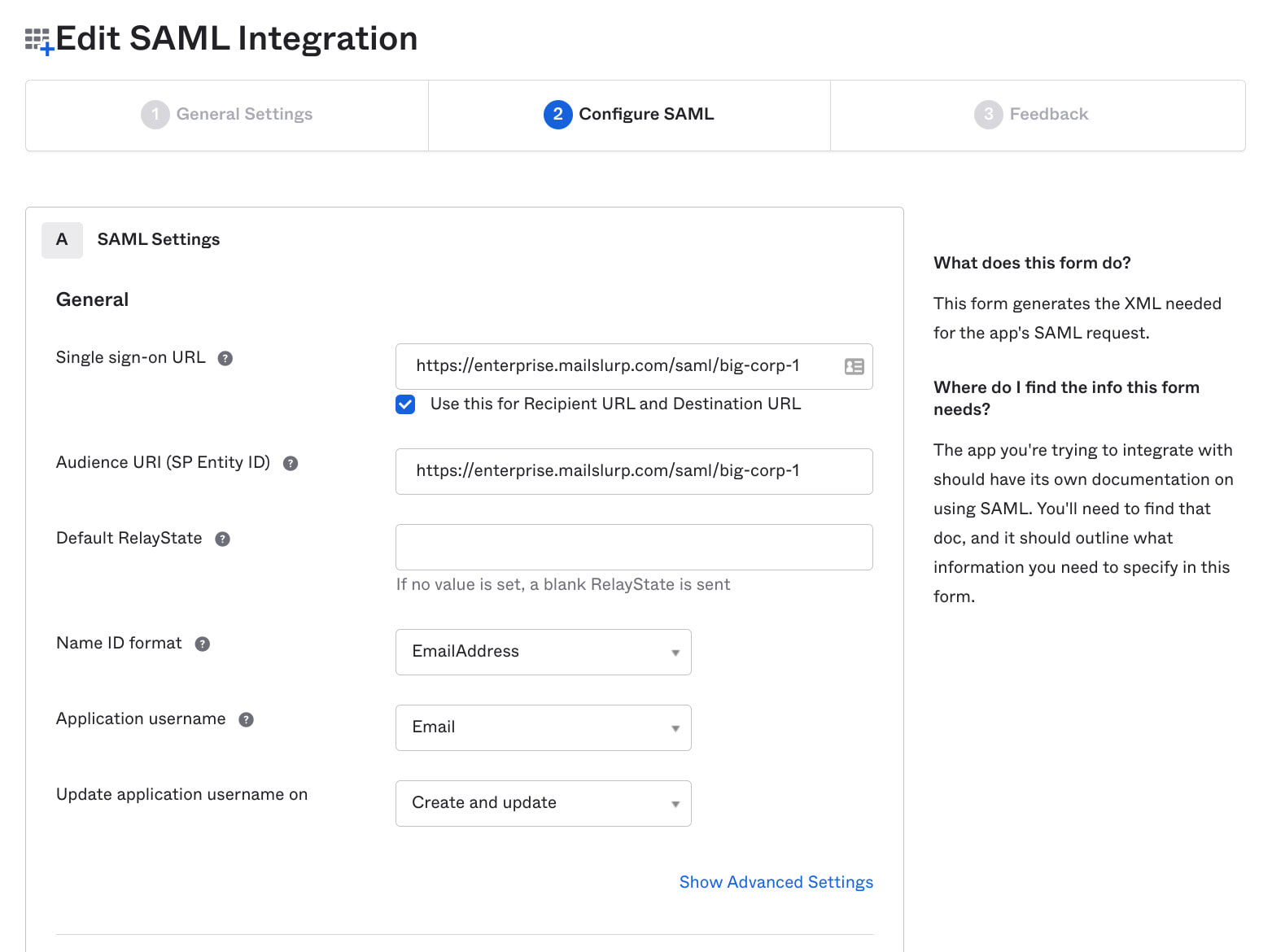Open help tooltip for Default RelayState
This screenshot has height=952, width=1272.
pos(222,539)
